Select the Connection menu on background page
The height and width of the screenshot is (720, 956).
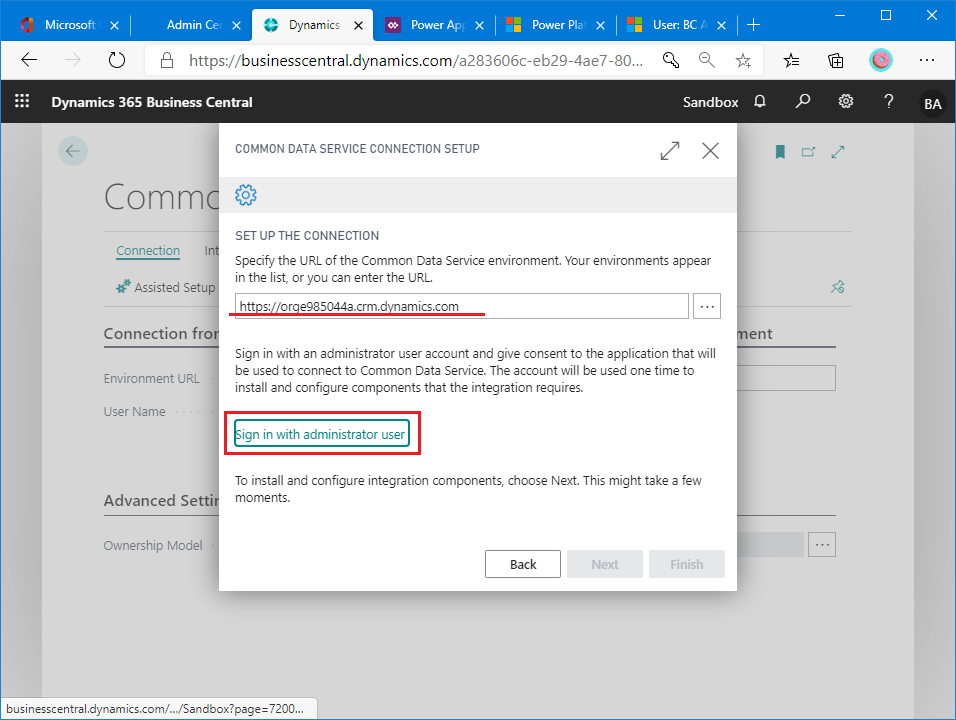point(148,251)
